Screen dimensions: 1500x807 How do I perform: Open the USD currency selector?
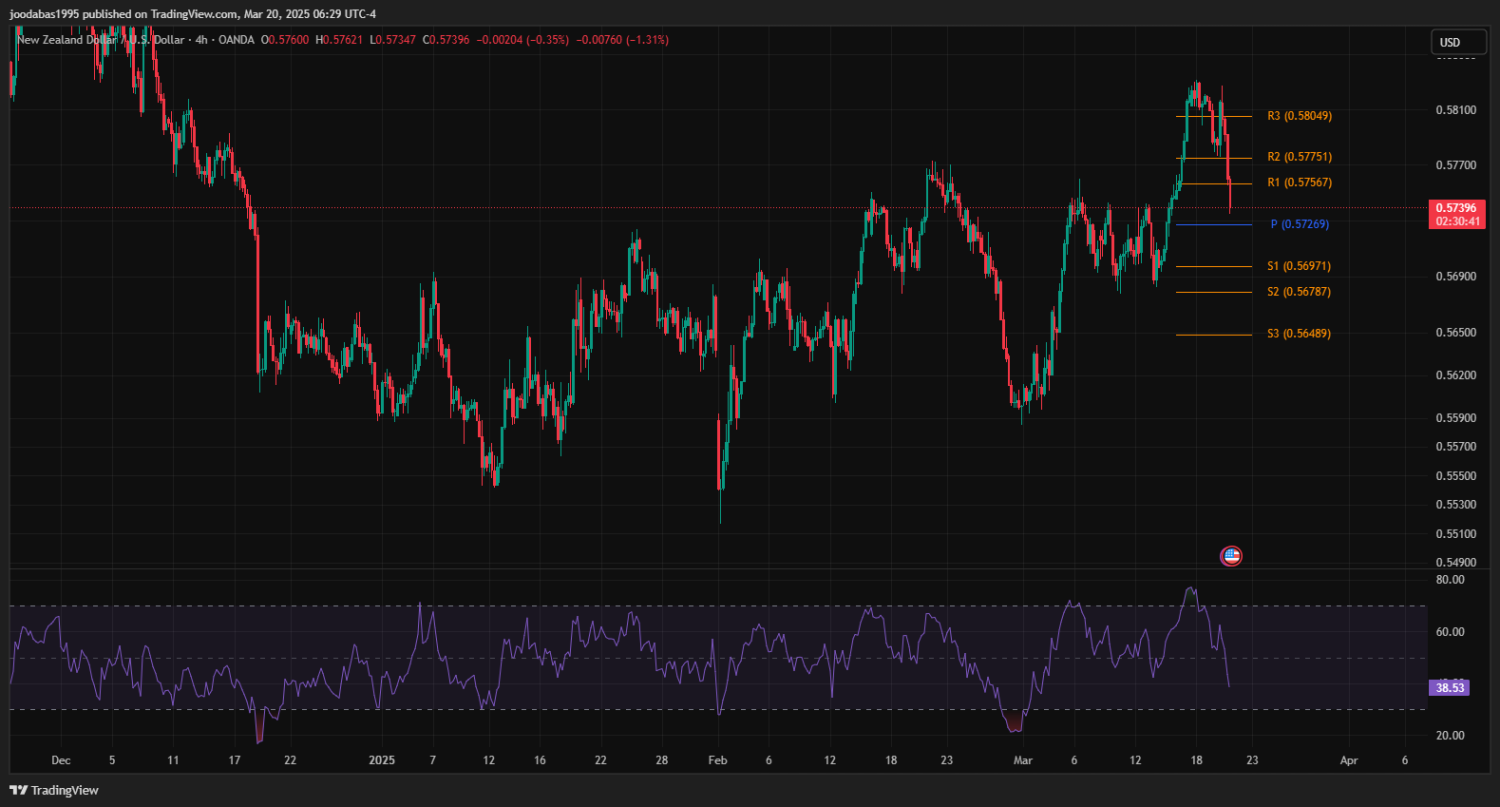pos(1449,42)
